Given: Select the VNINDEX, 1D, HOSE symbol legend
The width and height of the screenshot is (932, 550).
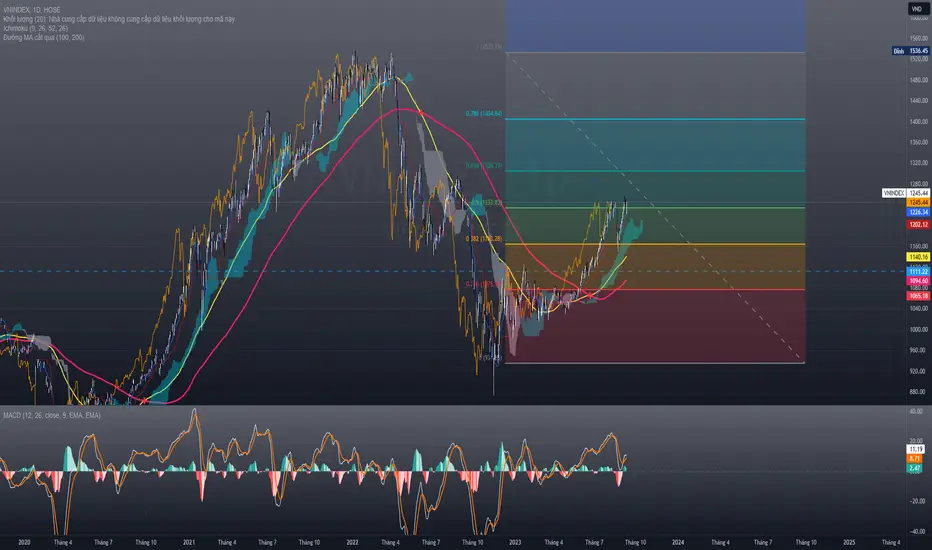Looking at the screenshot, I should pos(32,10).
